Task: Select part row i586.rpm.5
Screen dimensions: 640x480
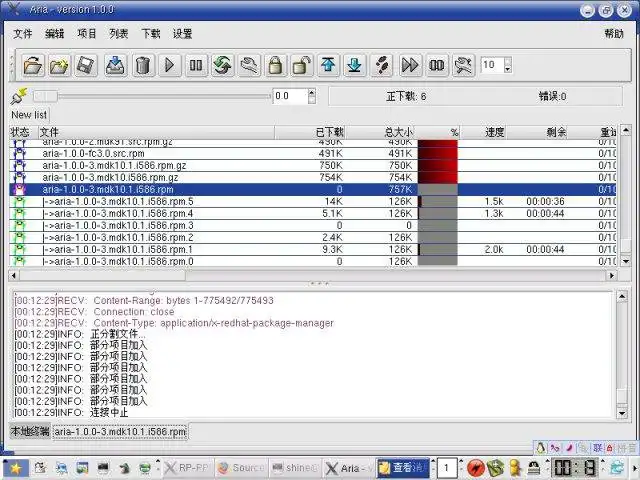Action: (x=313, y=202)
